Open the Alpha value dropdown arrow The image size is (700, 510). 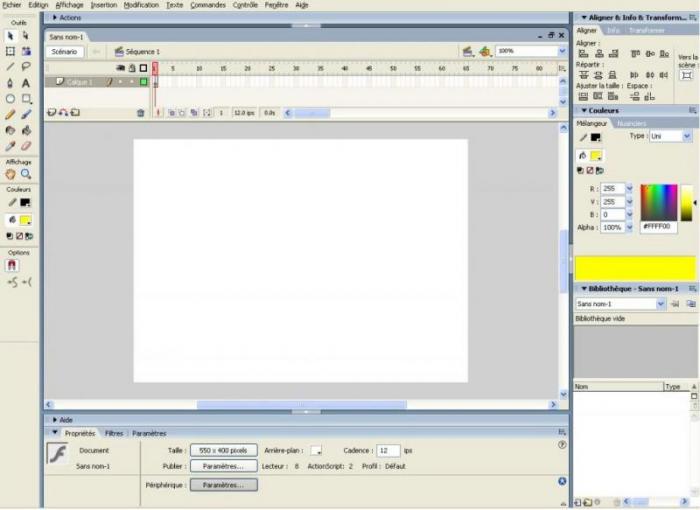point(629,227)
